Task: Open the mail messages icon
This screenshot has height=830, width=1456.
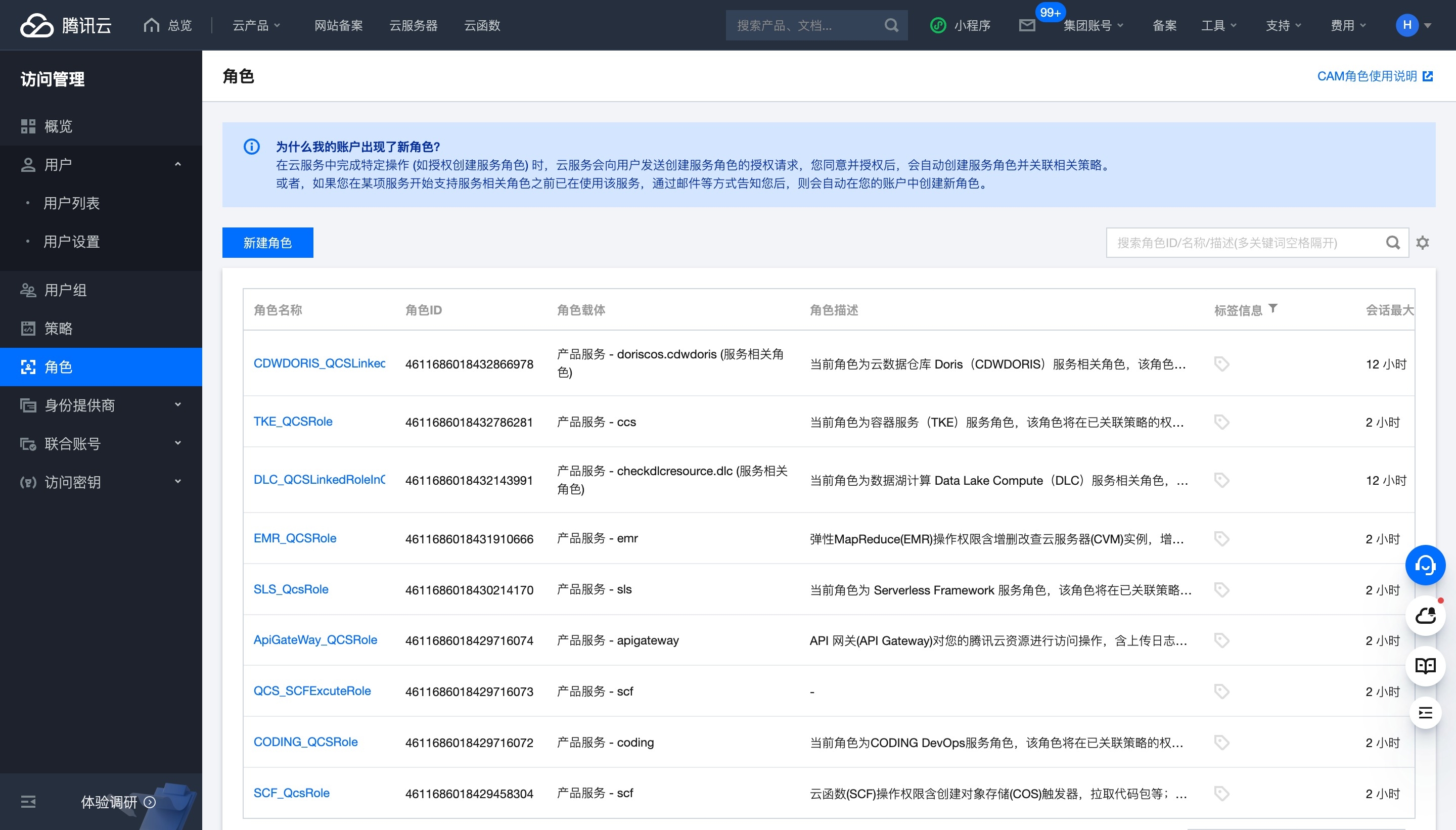Action: 1027,25
